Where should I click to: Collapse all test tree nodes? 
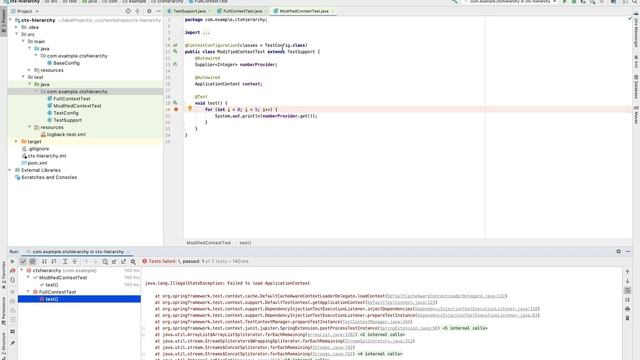[74, 262]
